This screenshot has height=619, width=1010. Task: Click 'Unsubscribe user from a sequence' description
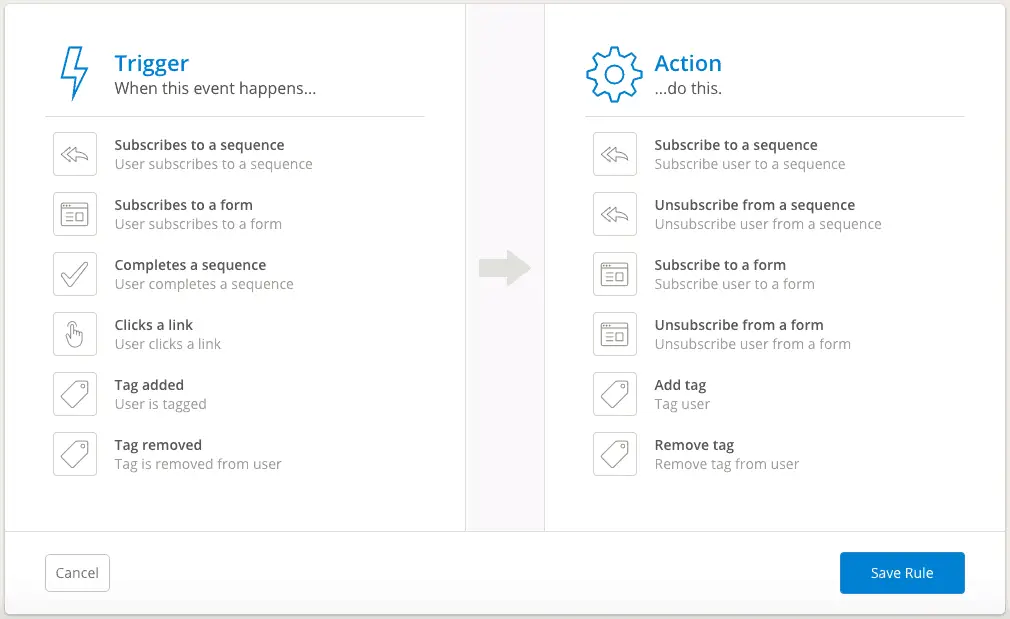point(768,224)
